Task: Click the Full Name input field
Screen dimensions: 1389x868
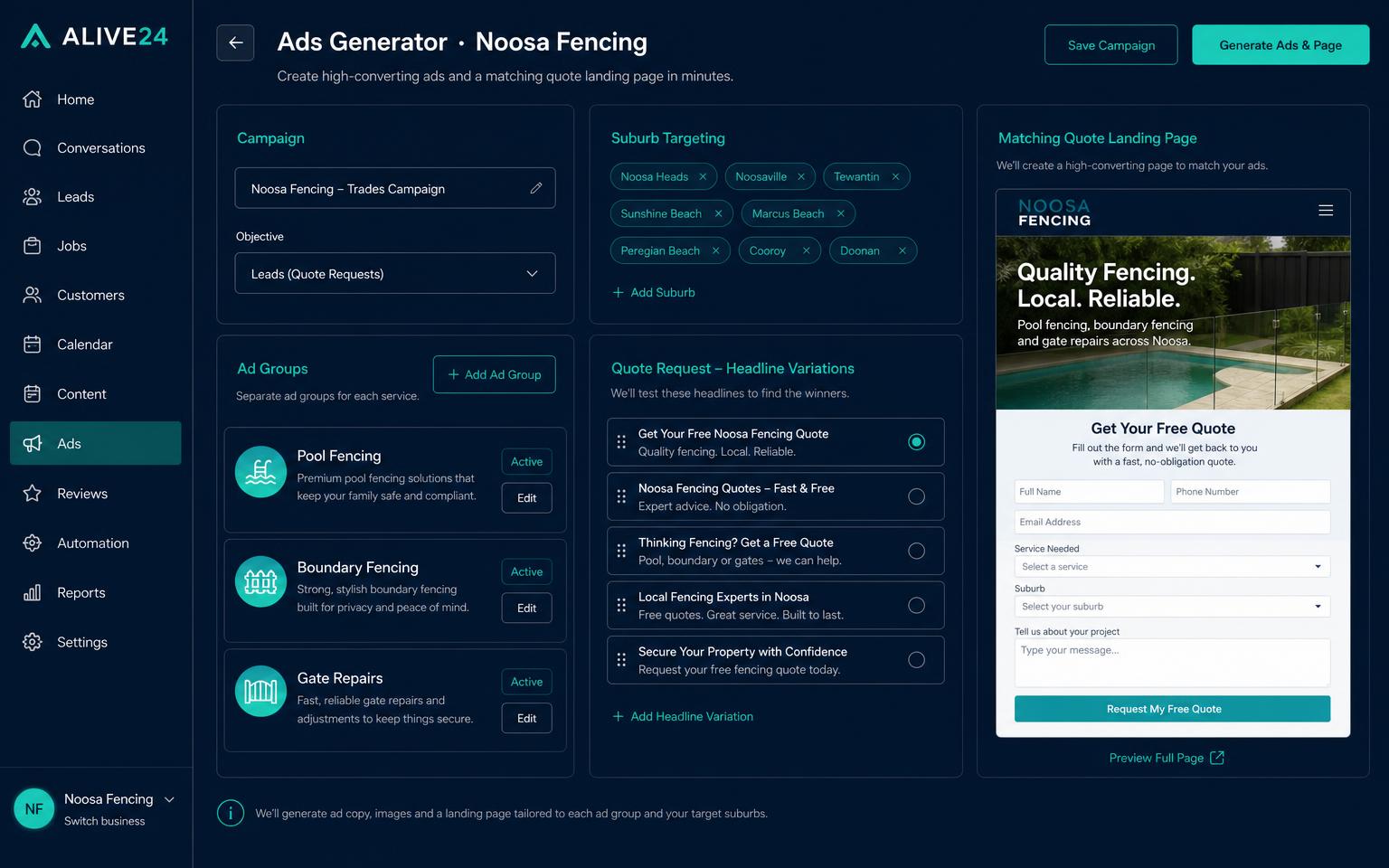Action: click(x=1089, y=492)
